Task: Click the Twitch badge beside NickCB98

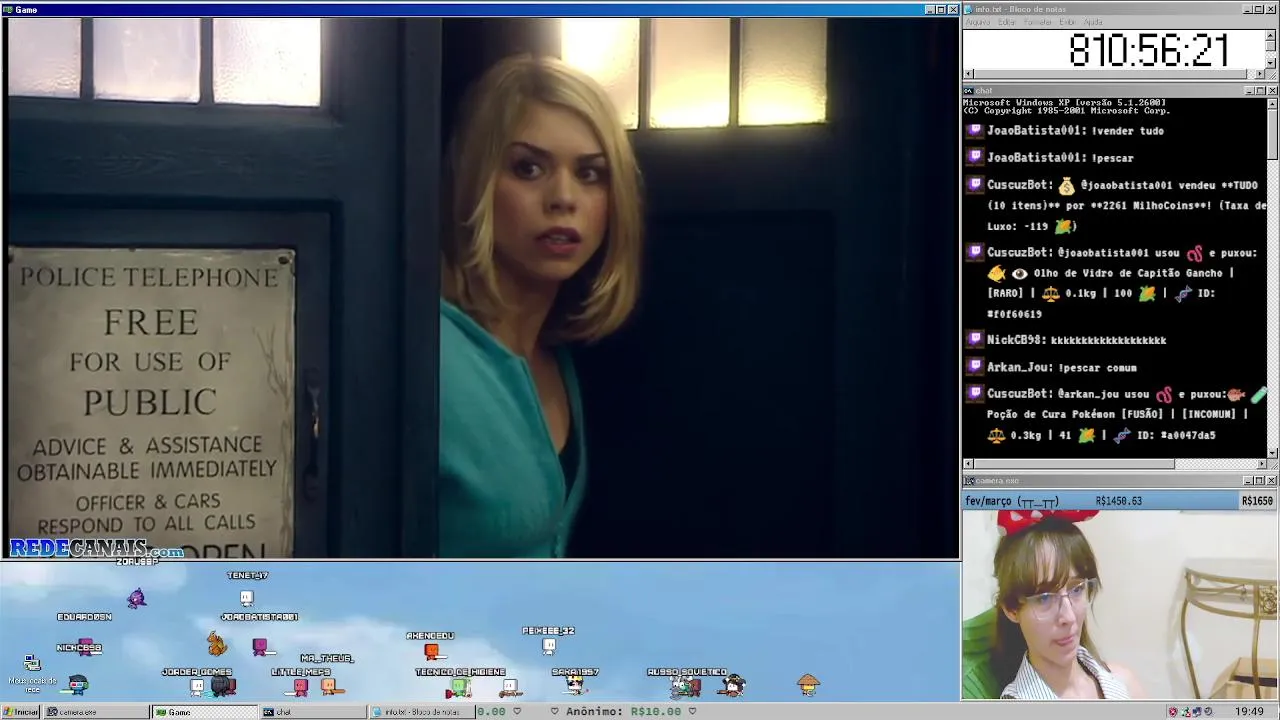Action: point(975,340)
